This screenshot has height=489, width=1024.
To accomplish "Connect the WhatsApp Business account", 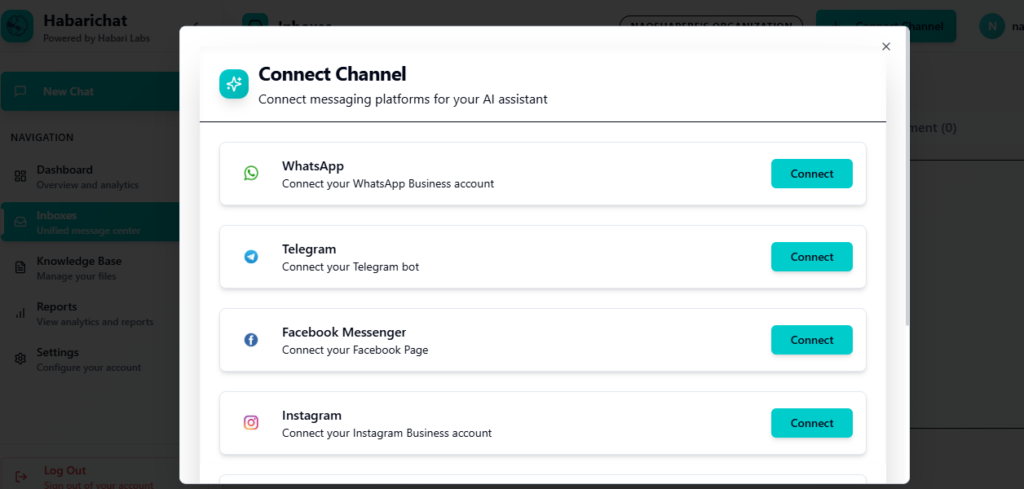I will point(811,174).
